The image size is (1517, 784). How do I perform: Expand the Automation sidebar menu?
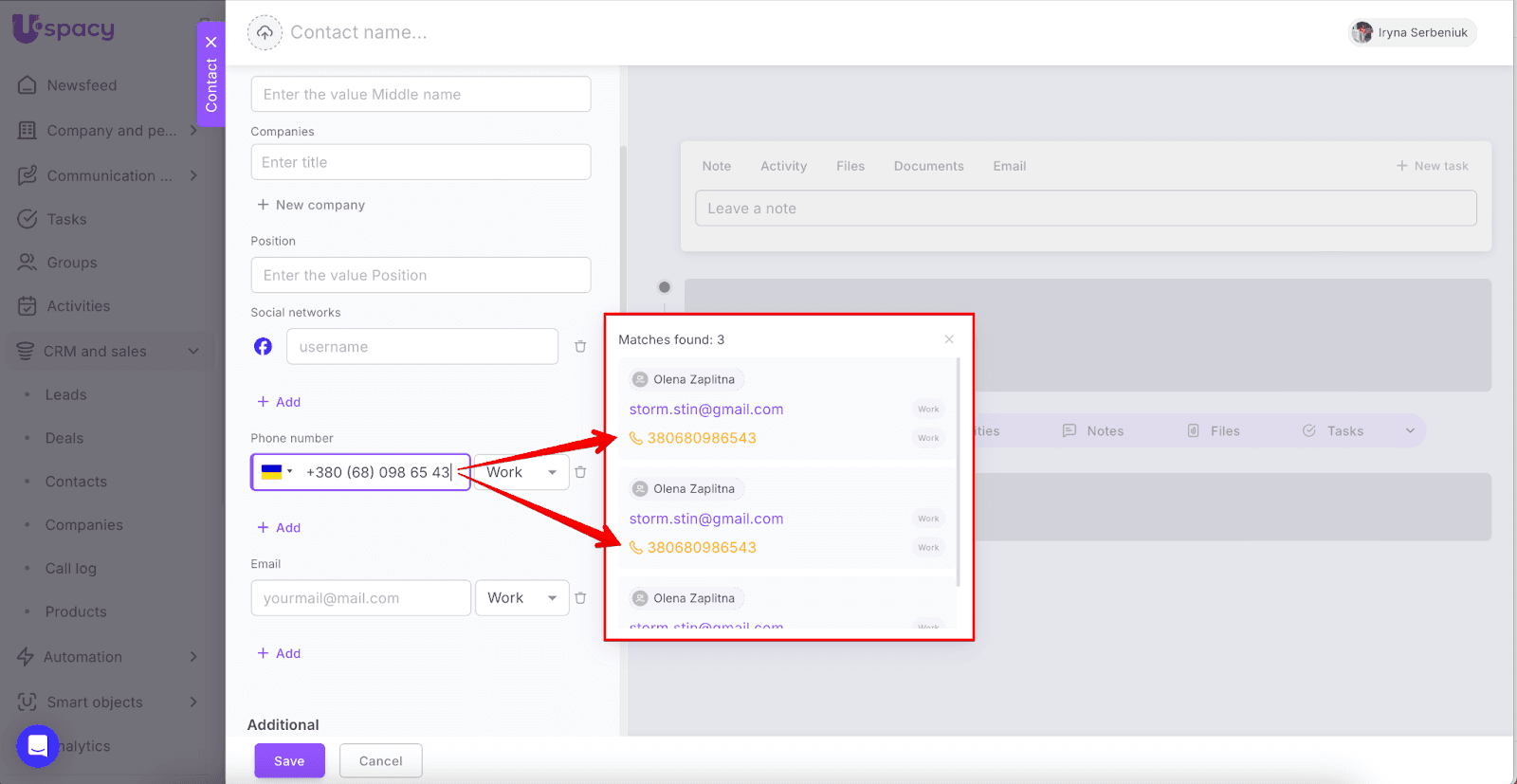(193, 657)
